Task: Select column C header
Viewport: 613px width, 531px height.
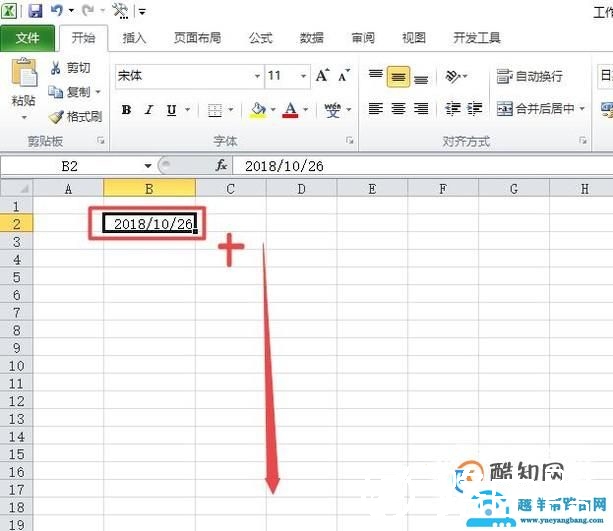Action: 231,189
